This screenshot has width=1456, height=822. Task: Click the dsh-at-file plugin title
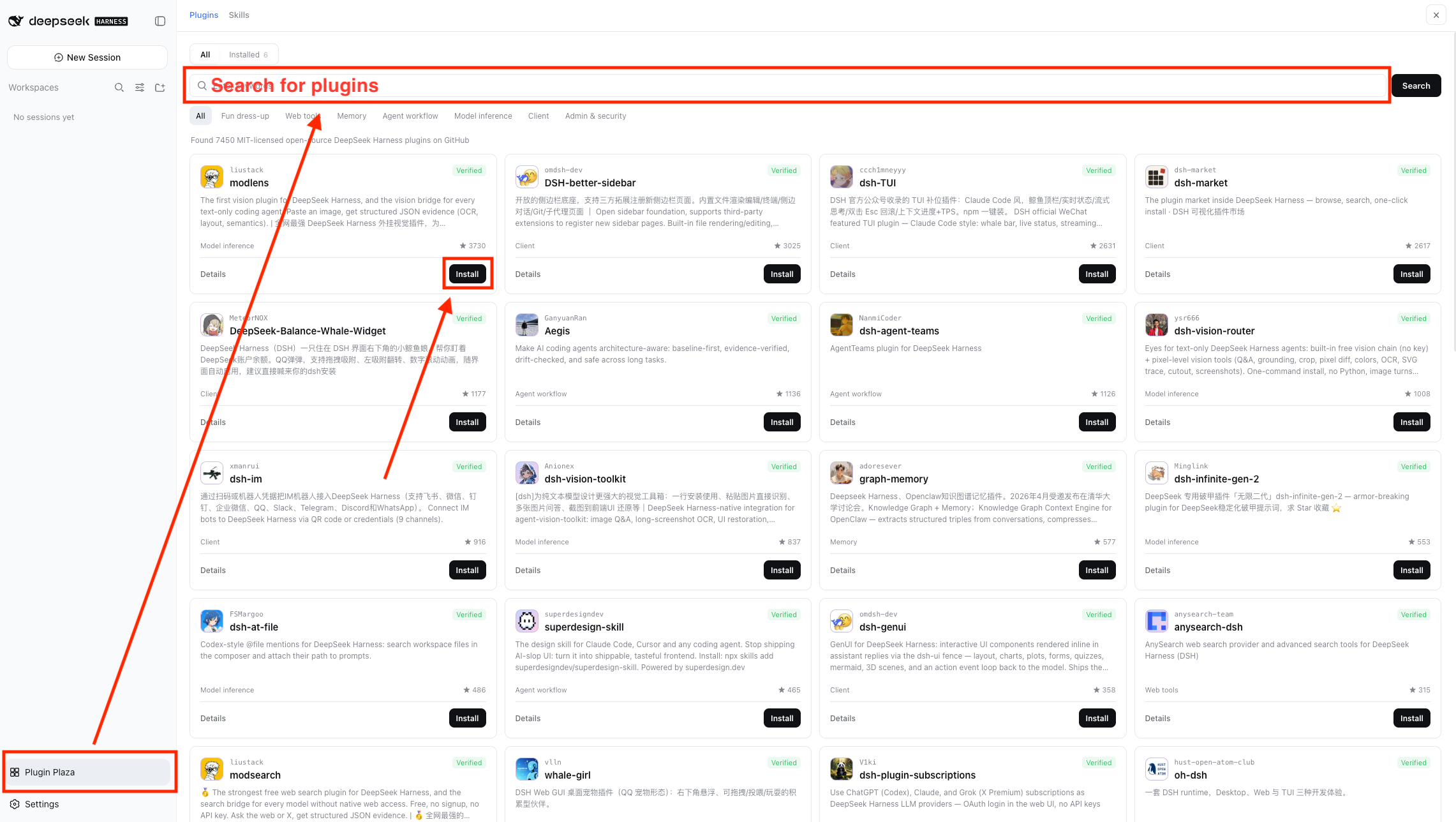(x=254, y=627)
